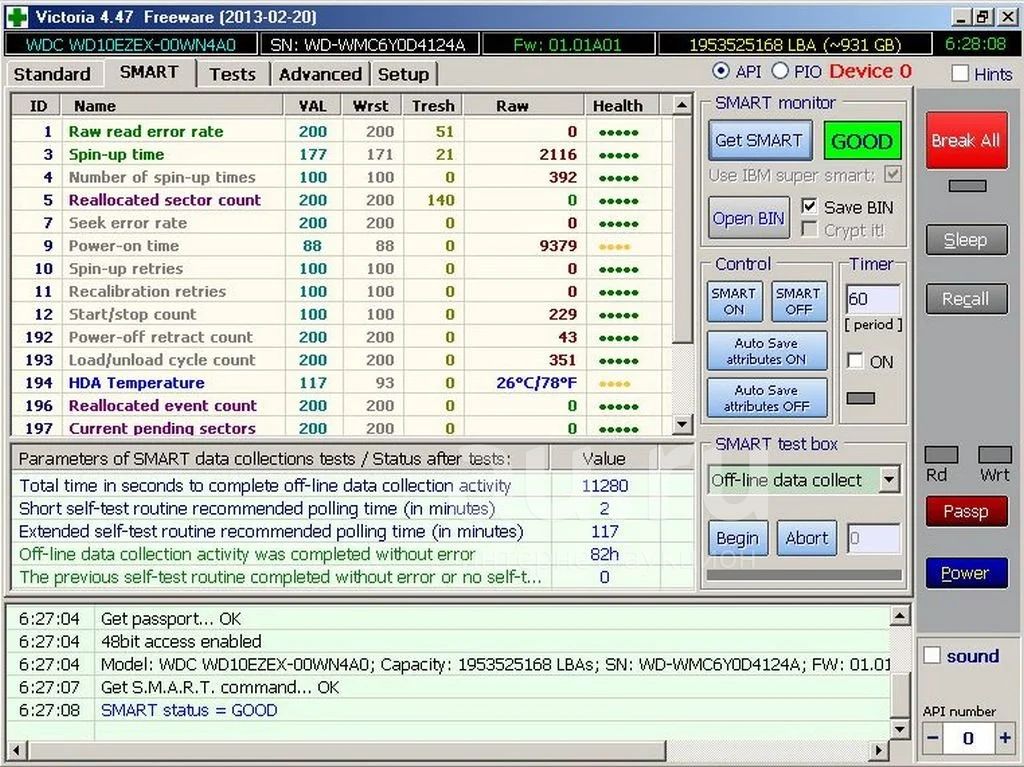Click the green GOOD status indicator
The image size is (1024, 767).
click(x=862, y=140)
